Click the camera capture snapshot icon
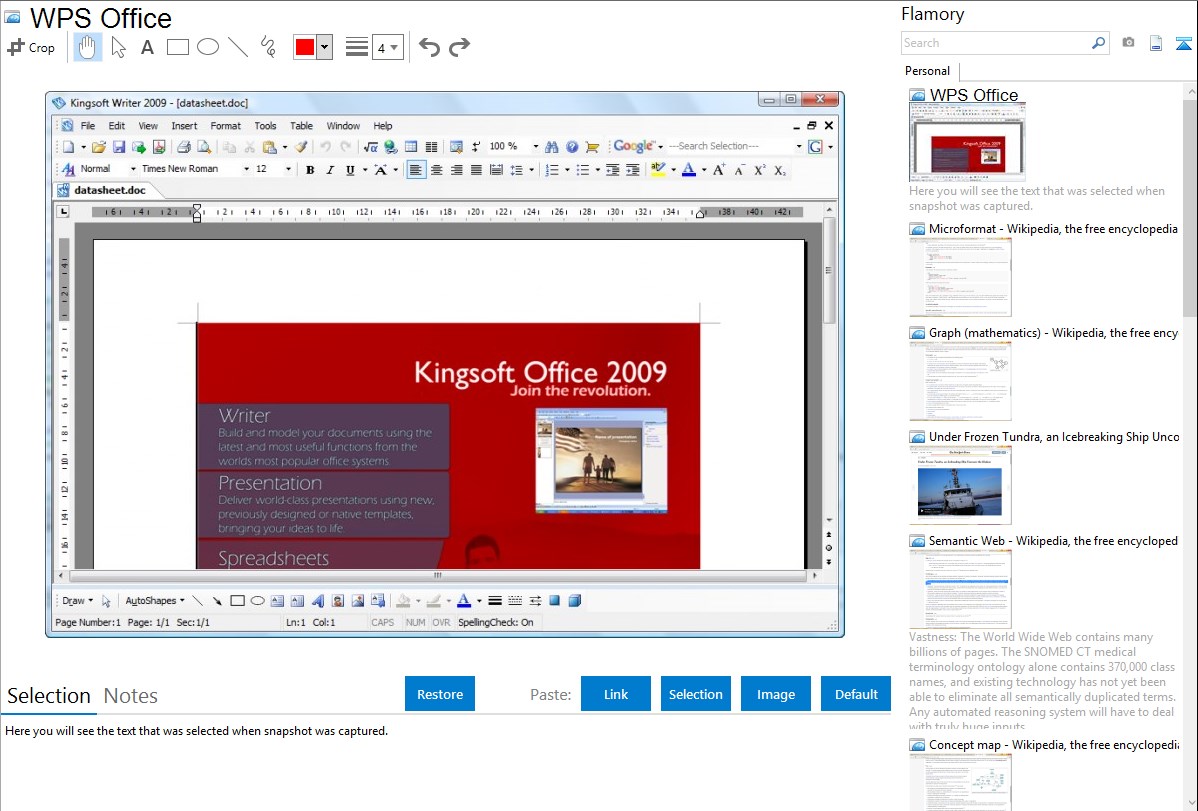The height and width of the screenshot is (811, 1198). (1128, 43)
